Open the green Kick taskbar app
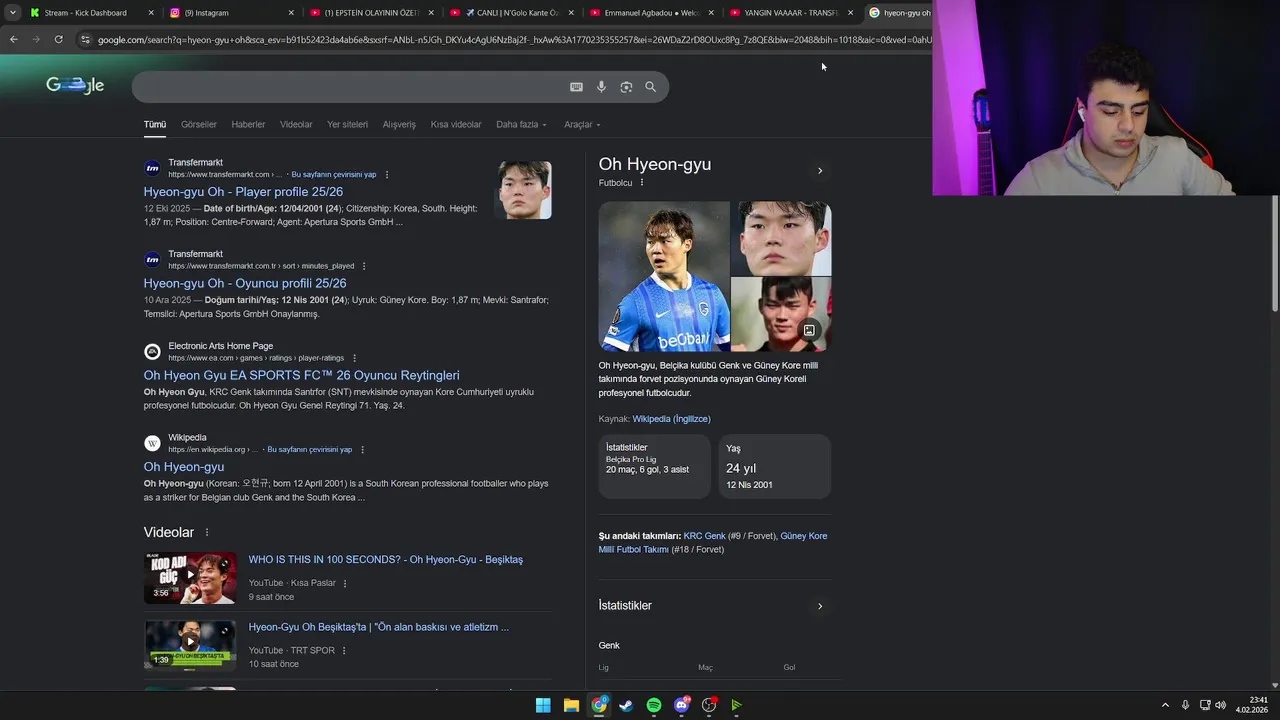 point(737,705)
